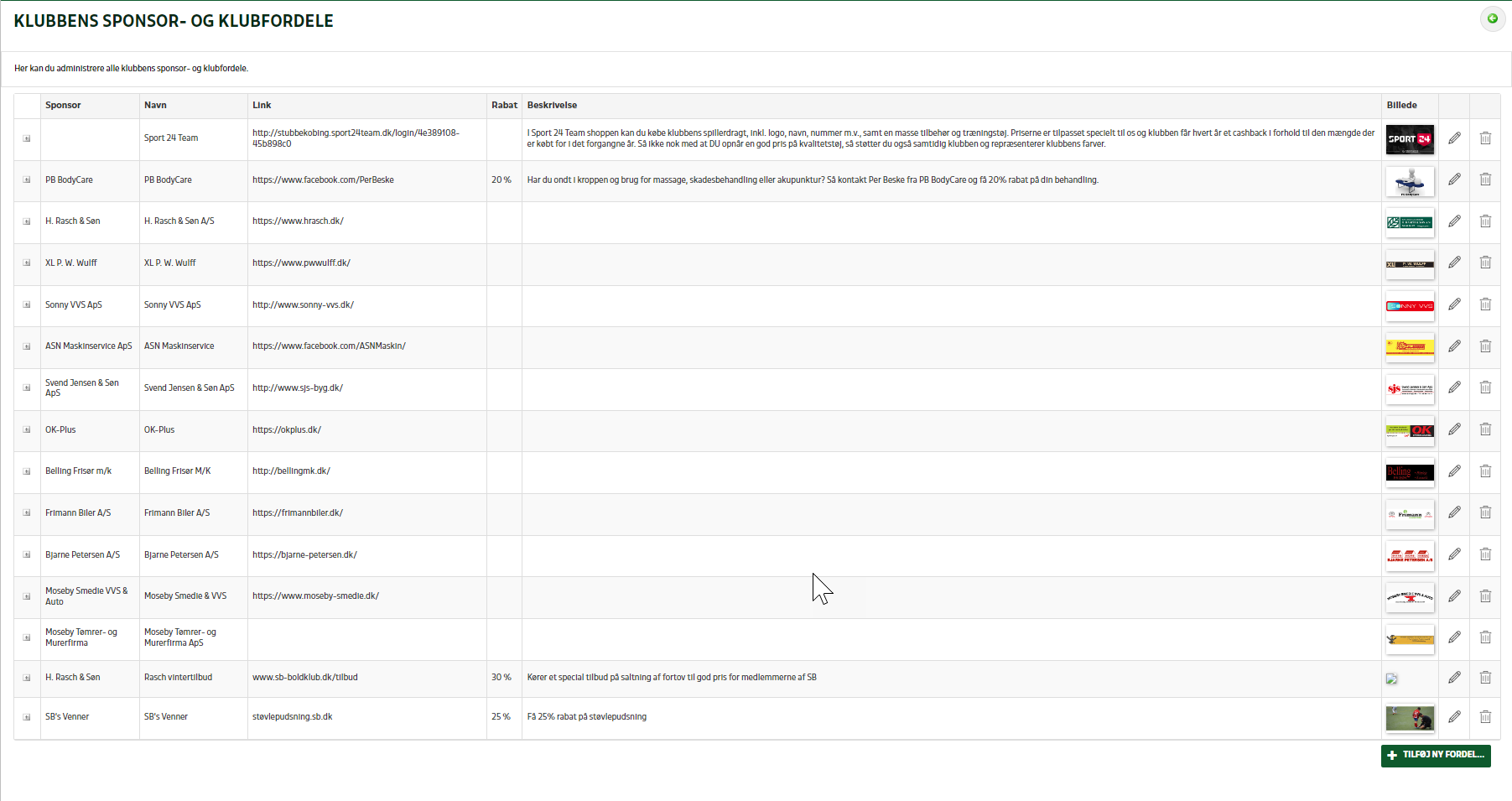Viewport: 1512px width, 801px height.
Task: Edit the PB BodyCare row
Action: pyautogui.click(x=1454, y=179)
